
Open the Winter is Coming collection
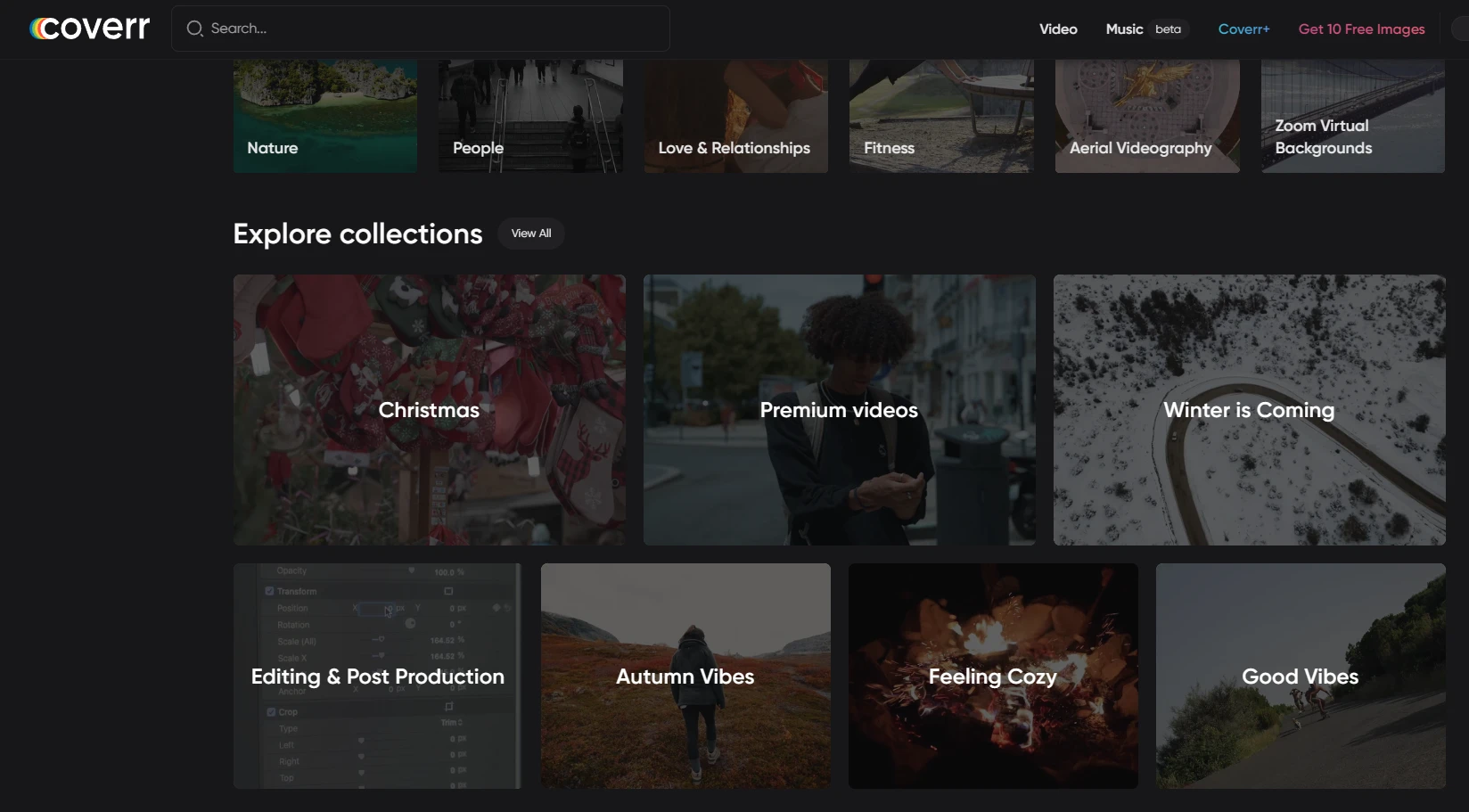click(1250, 410)
